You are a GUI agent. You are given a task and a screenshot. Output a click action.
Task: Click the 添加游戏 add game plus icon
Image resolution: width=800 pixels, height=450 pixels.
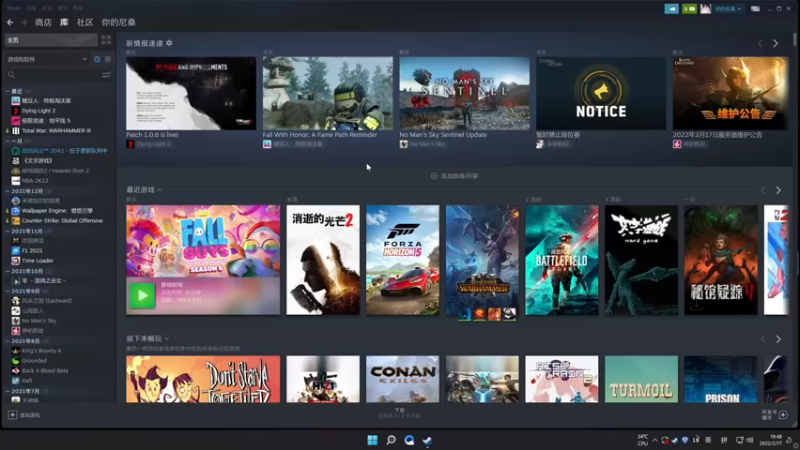click(13, 415)
